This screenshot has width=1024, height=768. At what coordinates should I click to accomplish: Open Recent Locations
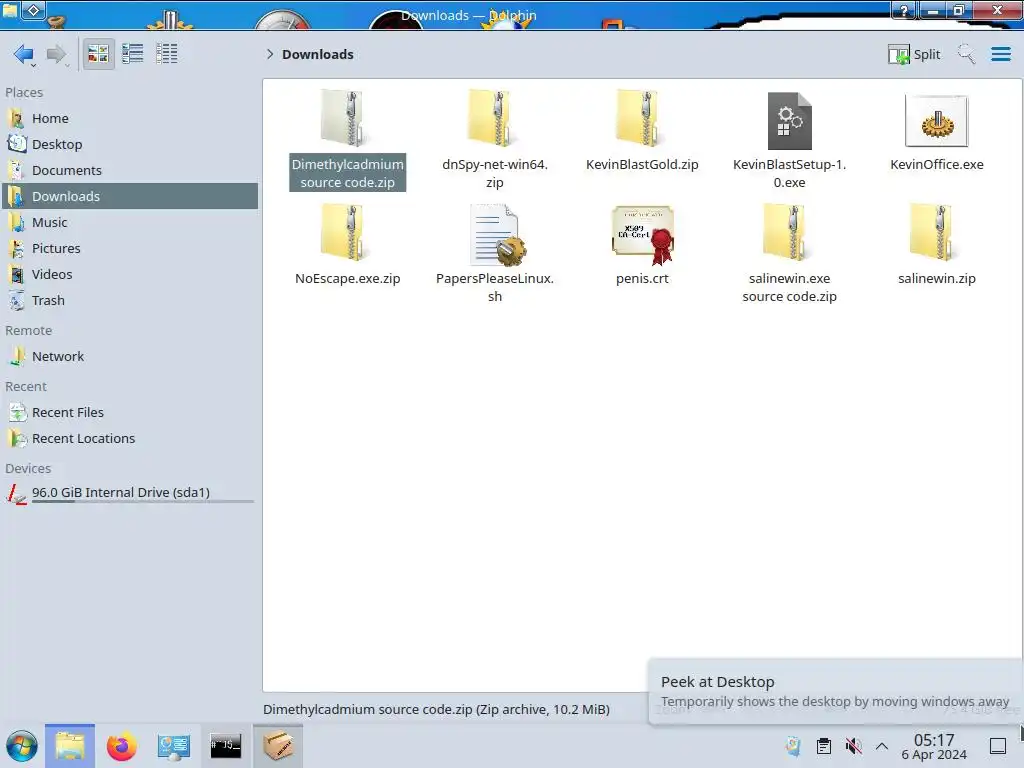click(x=130, y=439)
